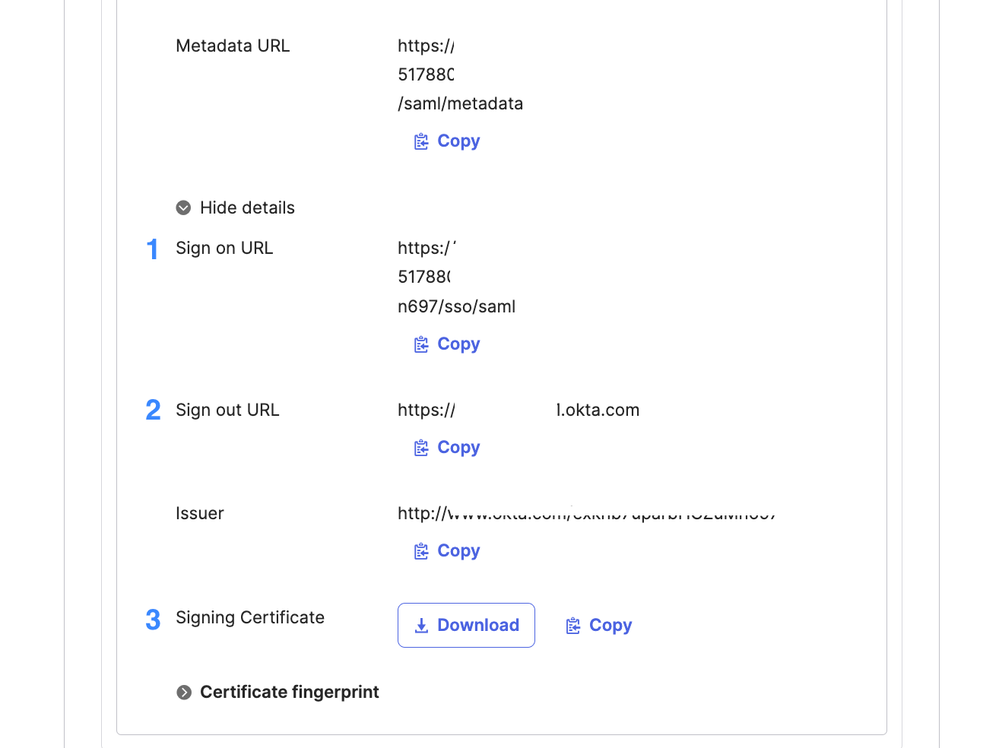Screen dimensions: 999x748
Task: Expand the Certificate fingerprint arrow
Action: 184,692
